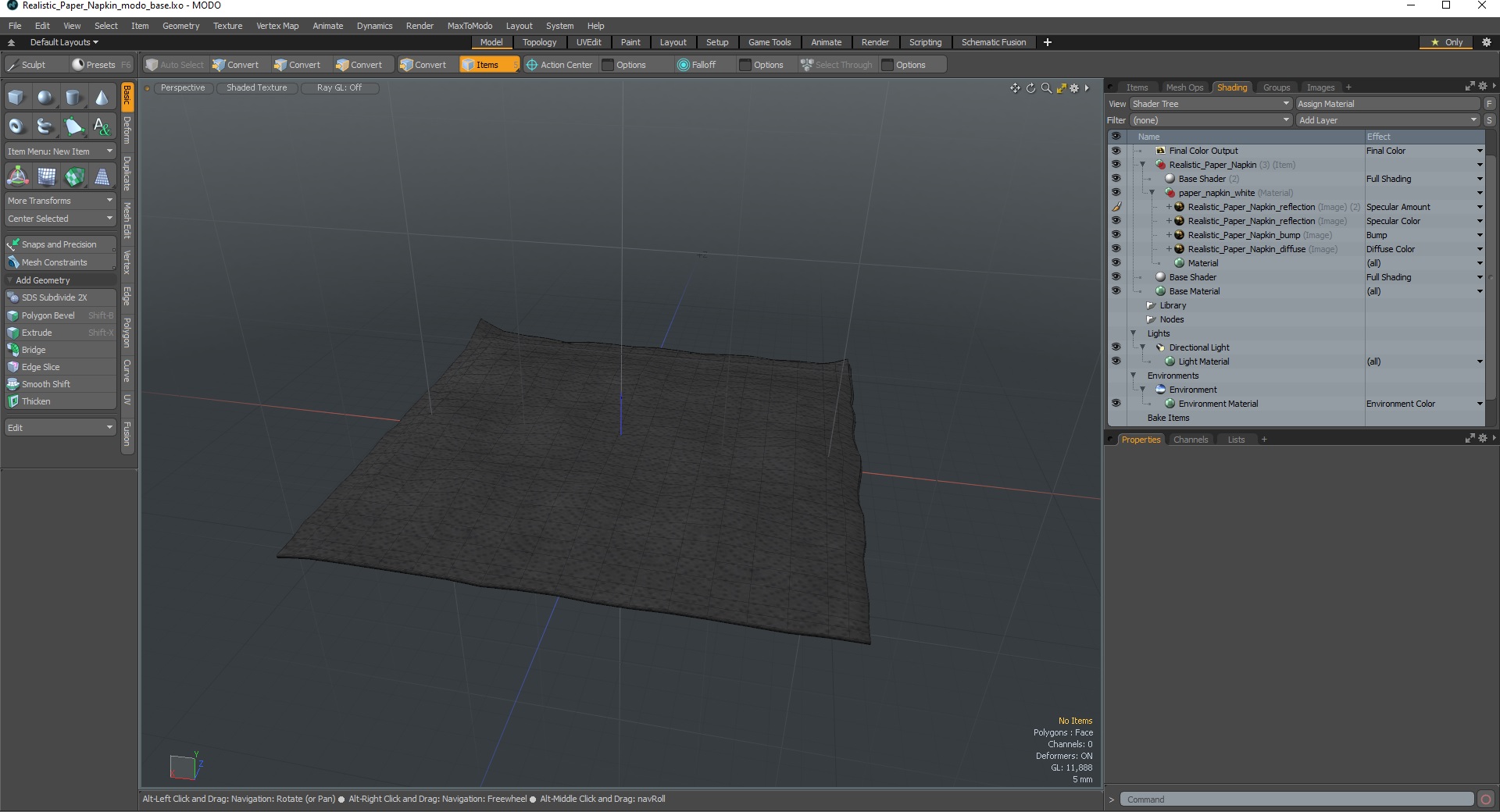Image resolution: width=1500 pixels, height=812 pixels.
Task: Open the Render menu
Action: (x=420, y=26)
